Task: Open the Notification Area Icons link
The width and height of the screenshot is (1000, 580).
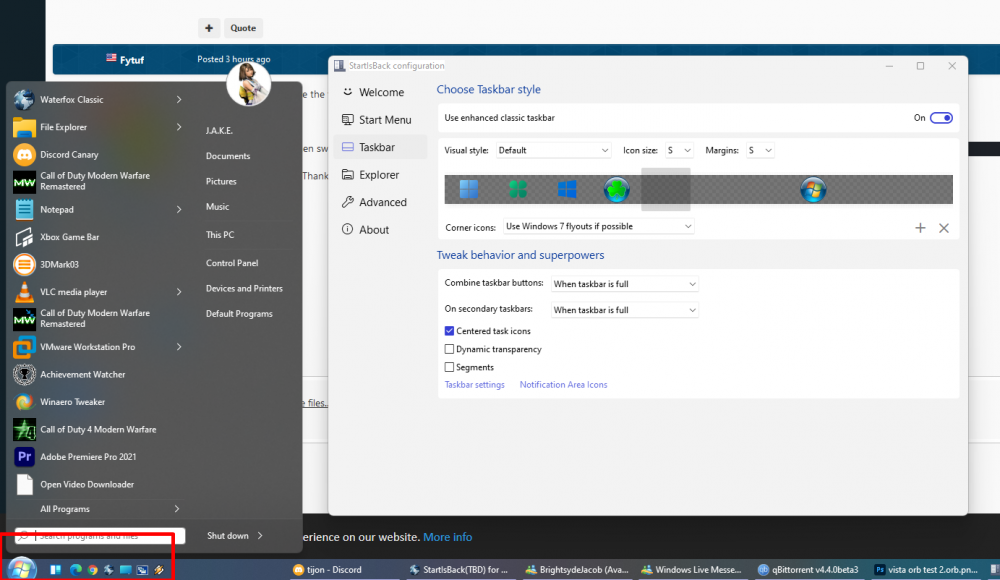Action: tap(563, 385)
